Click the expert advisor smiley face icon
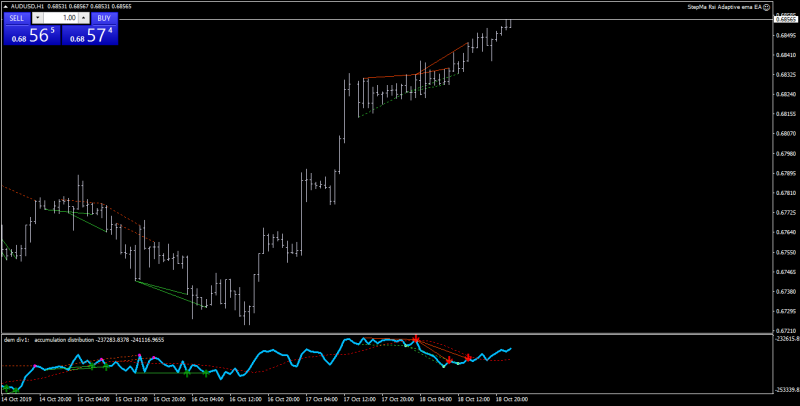800x406 pixels. click(767, 7)
